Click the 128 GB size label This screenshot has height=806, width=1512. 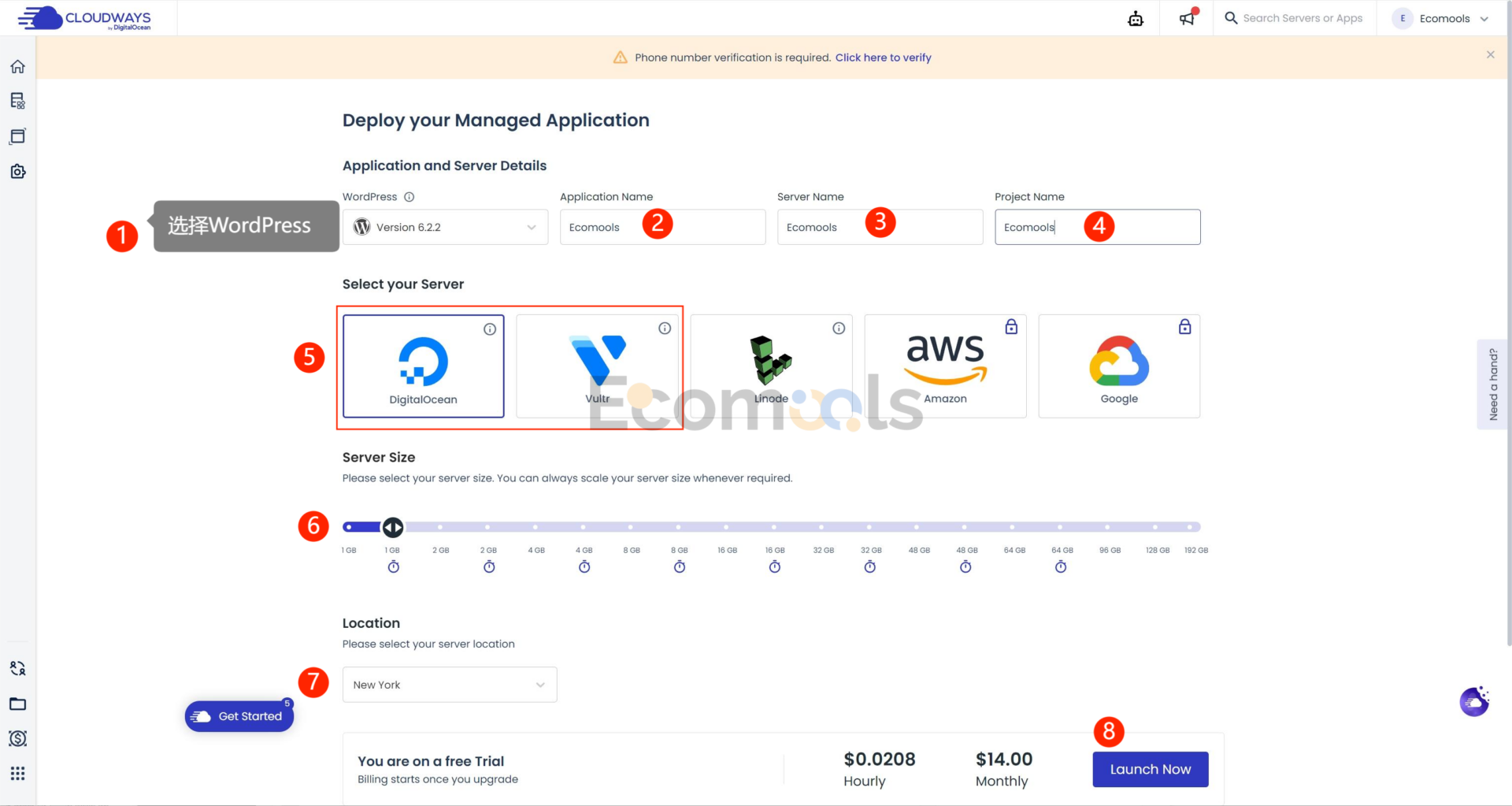pos(1157,550)
